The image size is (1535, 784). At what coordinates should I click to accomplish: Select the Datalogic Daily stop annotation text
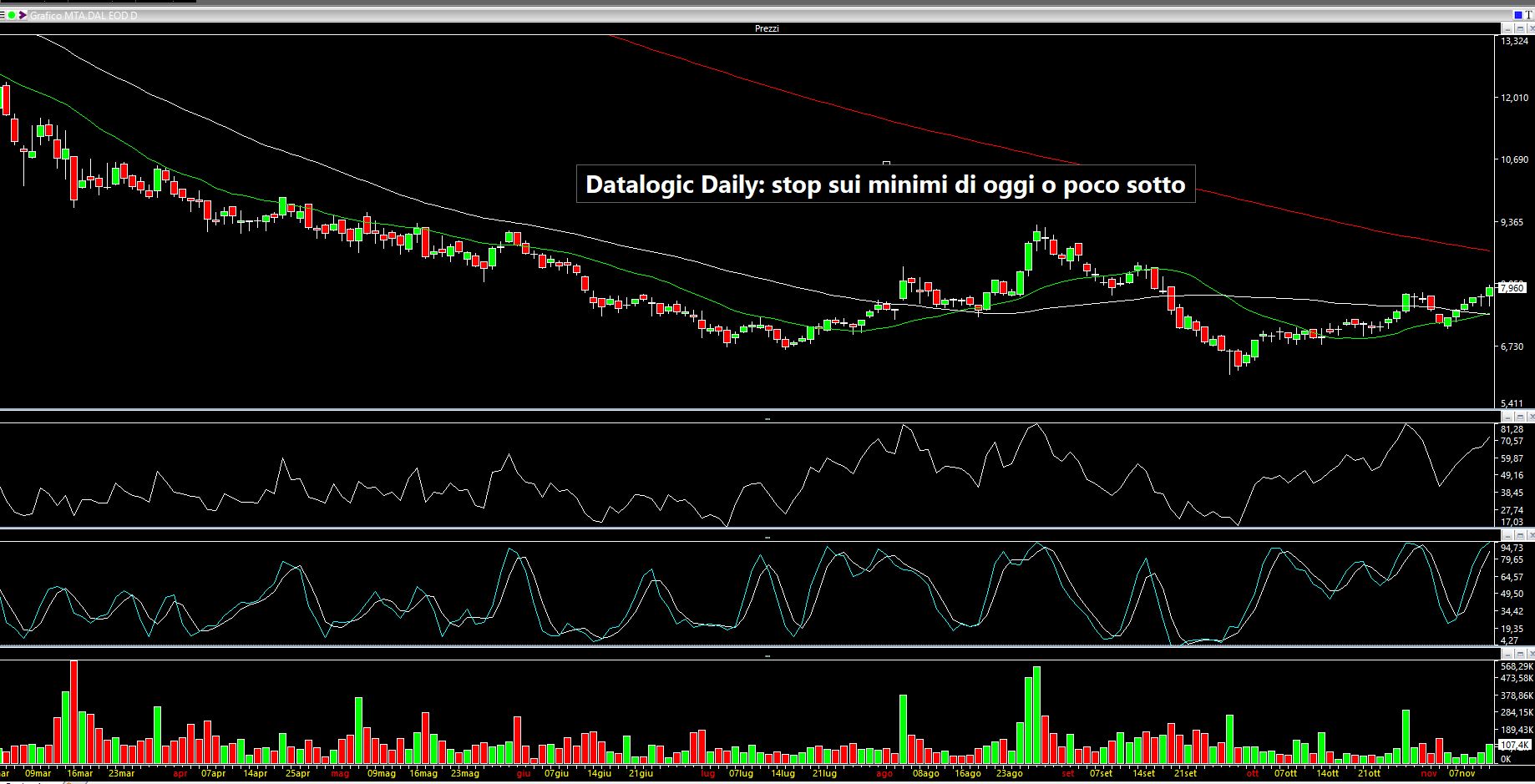pyautogui.click(x=885, y=184)
